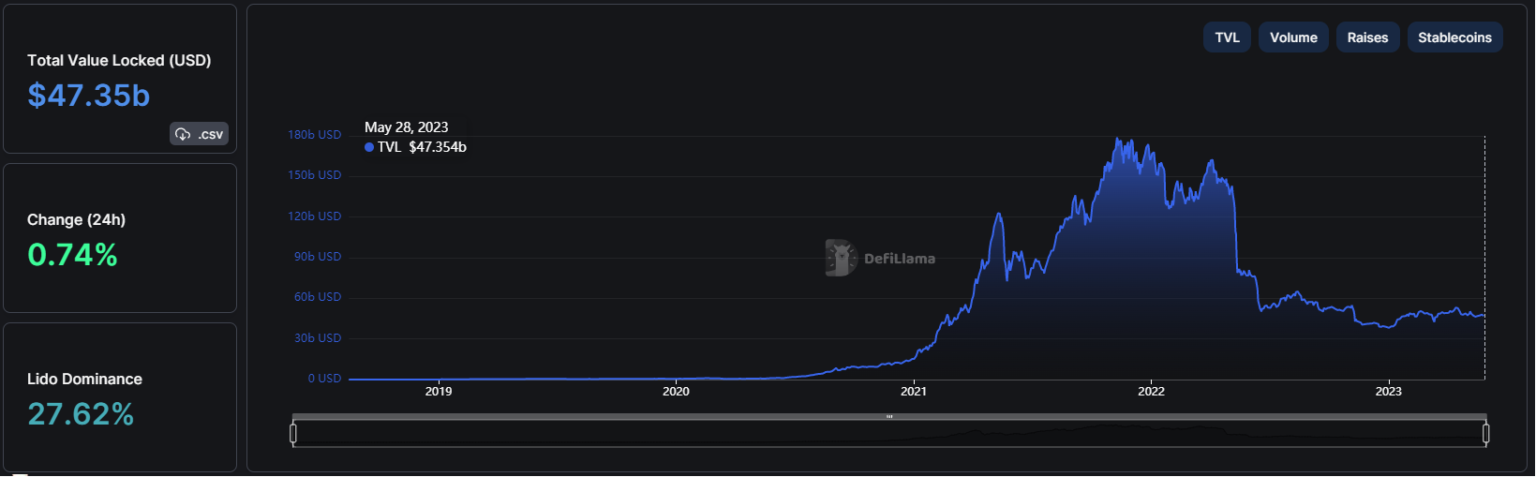
Task: Click the right handle of the range selector
Action: 1486,433
